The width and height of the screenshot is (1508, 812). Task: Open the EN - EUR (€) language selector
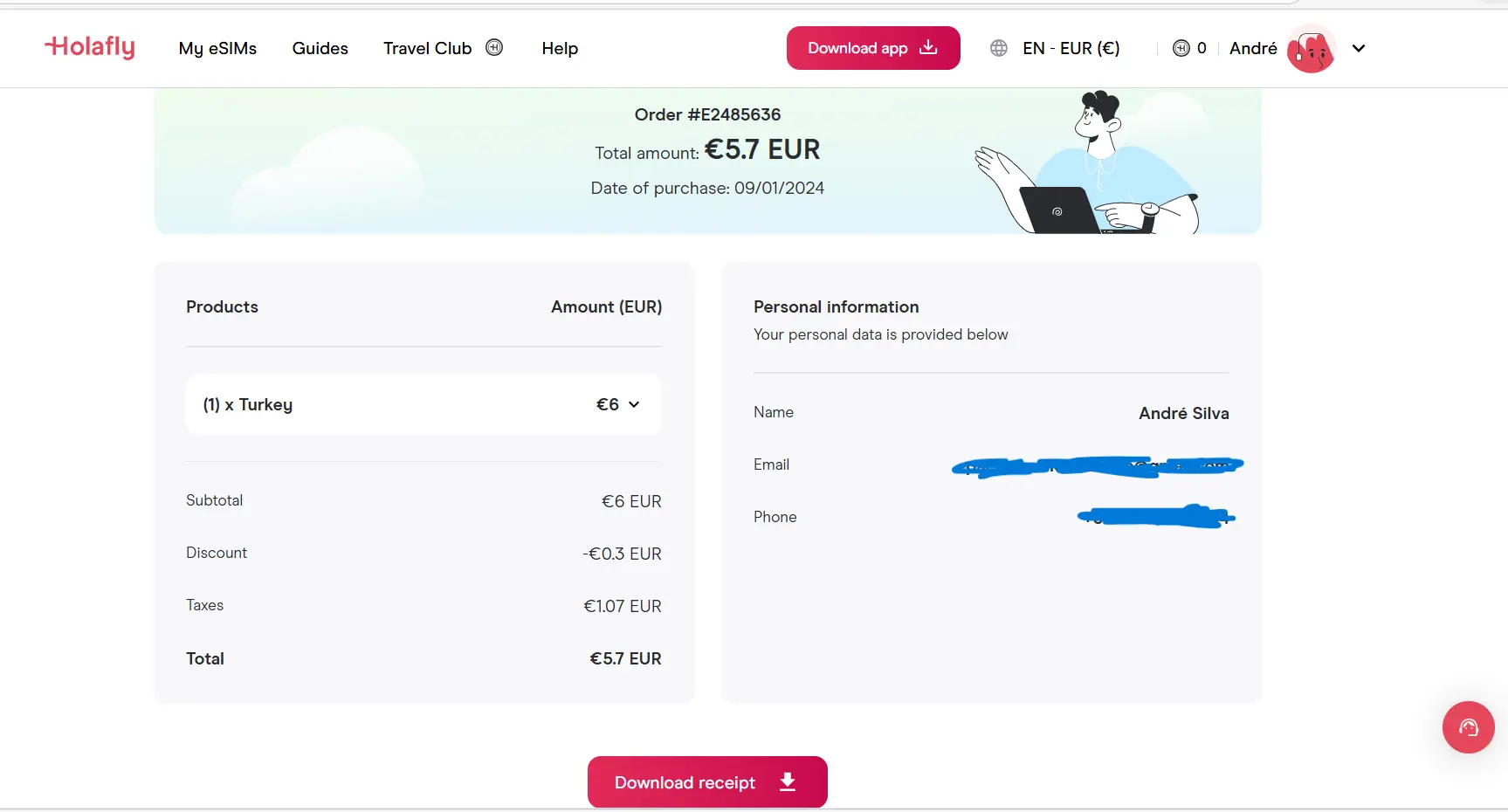1071,48
